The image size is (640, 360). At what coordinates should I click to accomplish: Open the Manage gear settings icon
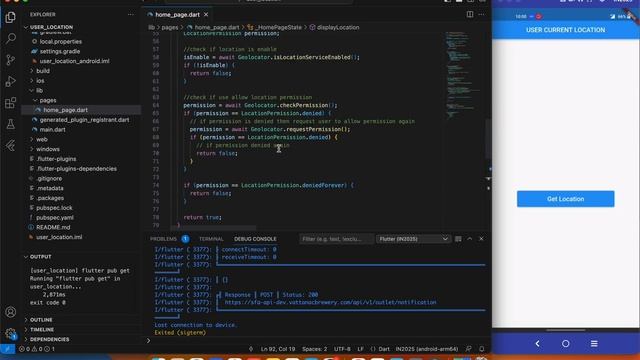click(11, 333)
